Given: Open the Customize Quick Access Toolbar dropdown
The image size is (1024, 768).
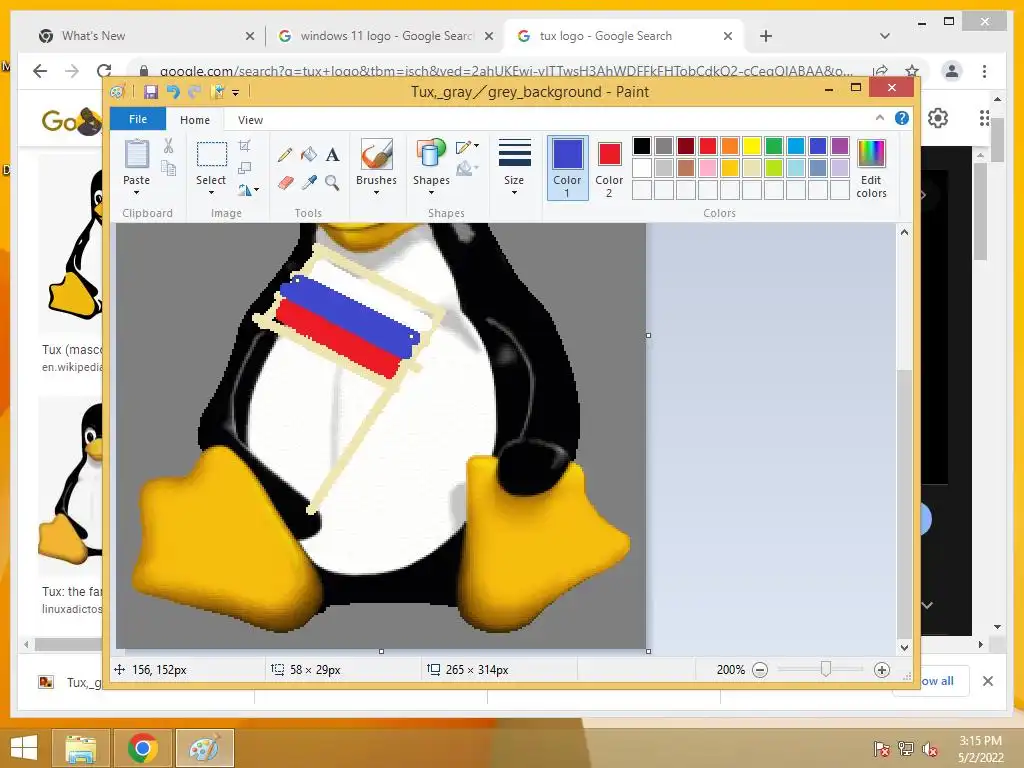Looking at the screenshot, I should pos(236,93).
